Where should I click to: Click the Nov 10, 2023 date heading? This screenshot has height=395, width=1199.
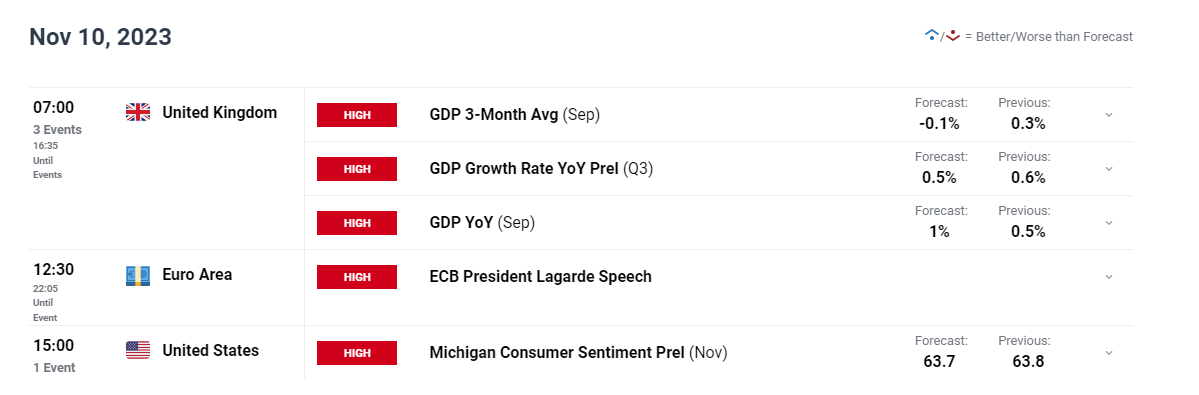[x=100, y=37]
